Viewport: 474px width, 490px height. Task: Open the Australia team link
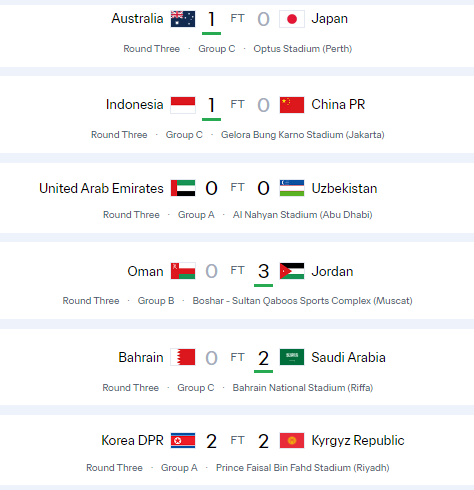coord(137,19)
